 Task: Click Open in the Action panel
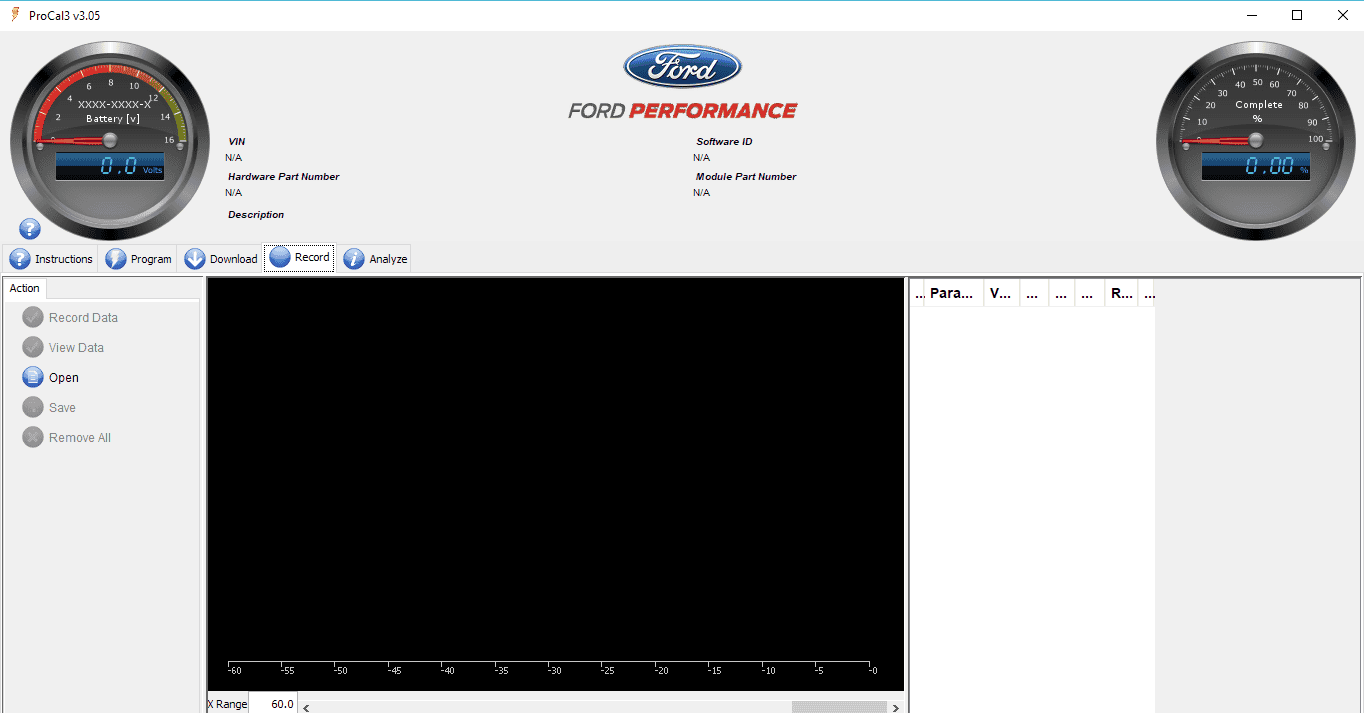(x=50, y=378)
